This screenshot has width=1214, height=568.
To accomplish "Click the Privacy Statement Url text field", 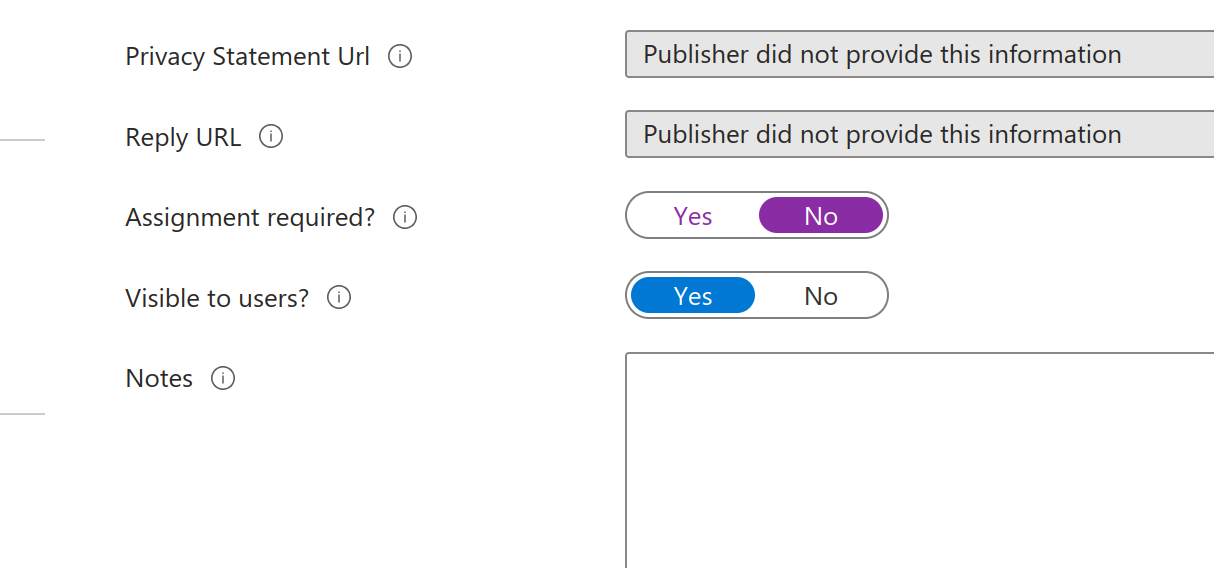I will [918, 55].
